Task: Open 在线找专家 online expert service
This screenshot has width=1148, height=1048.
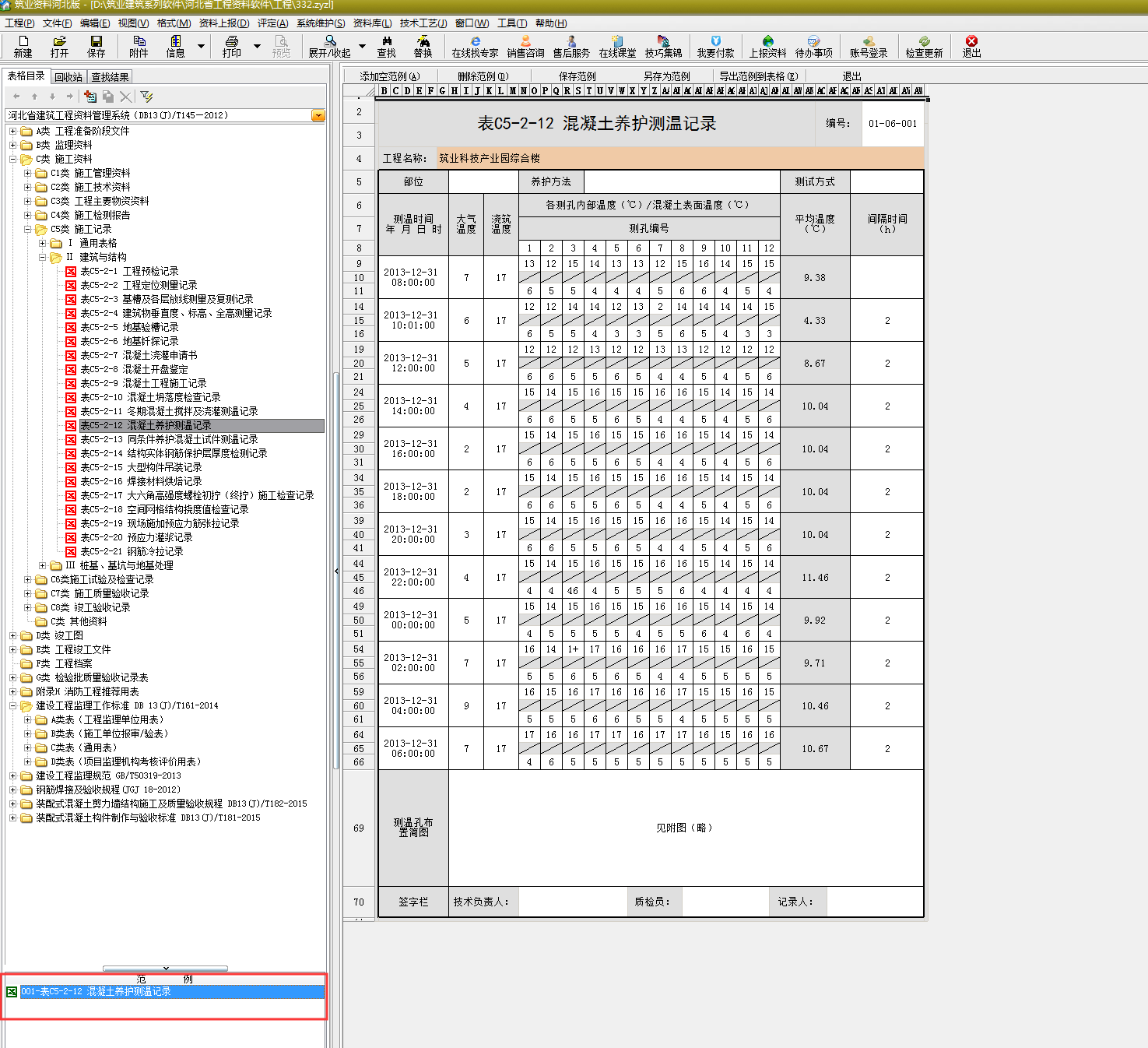Action: 475,47
